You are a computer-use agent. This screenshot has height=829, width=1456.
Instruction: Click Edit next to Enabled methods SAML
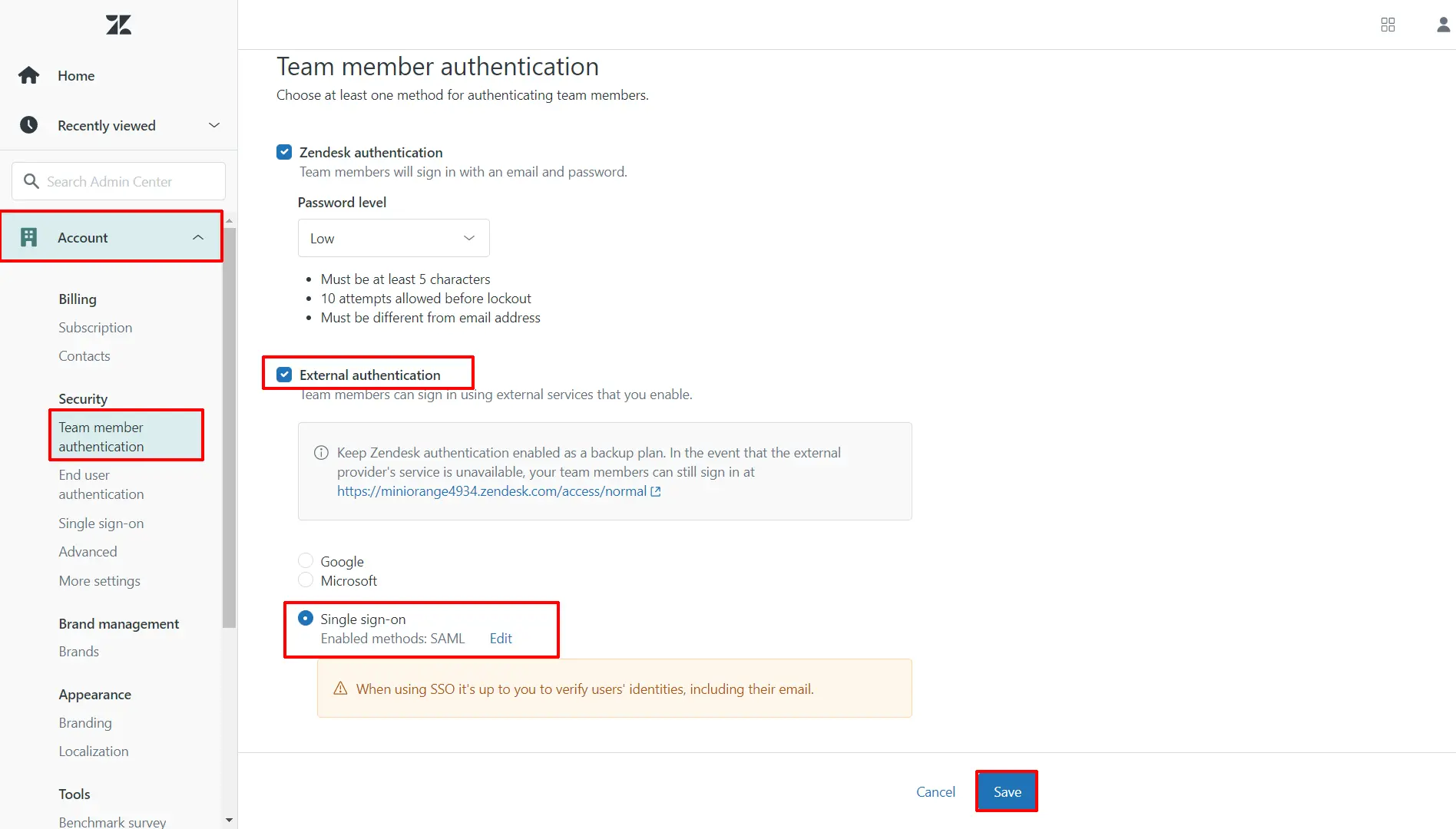(x=500, y=638)
